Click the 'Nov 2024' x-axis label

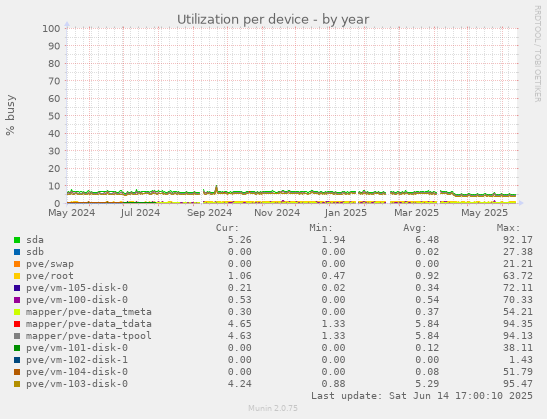pyautogui.click(x=277, y=213)
